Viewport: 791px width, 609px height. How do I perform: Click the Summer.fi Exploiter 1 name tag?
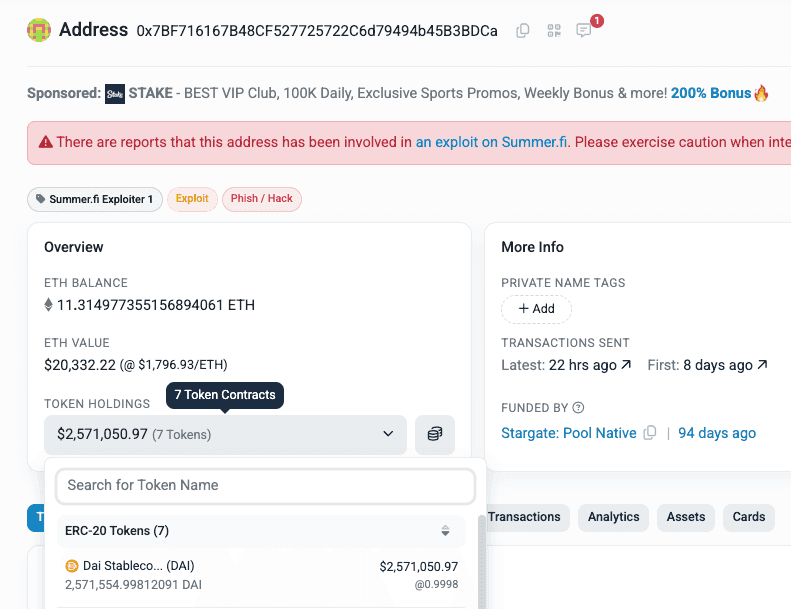[95, 199]
